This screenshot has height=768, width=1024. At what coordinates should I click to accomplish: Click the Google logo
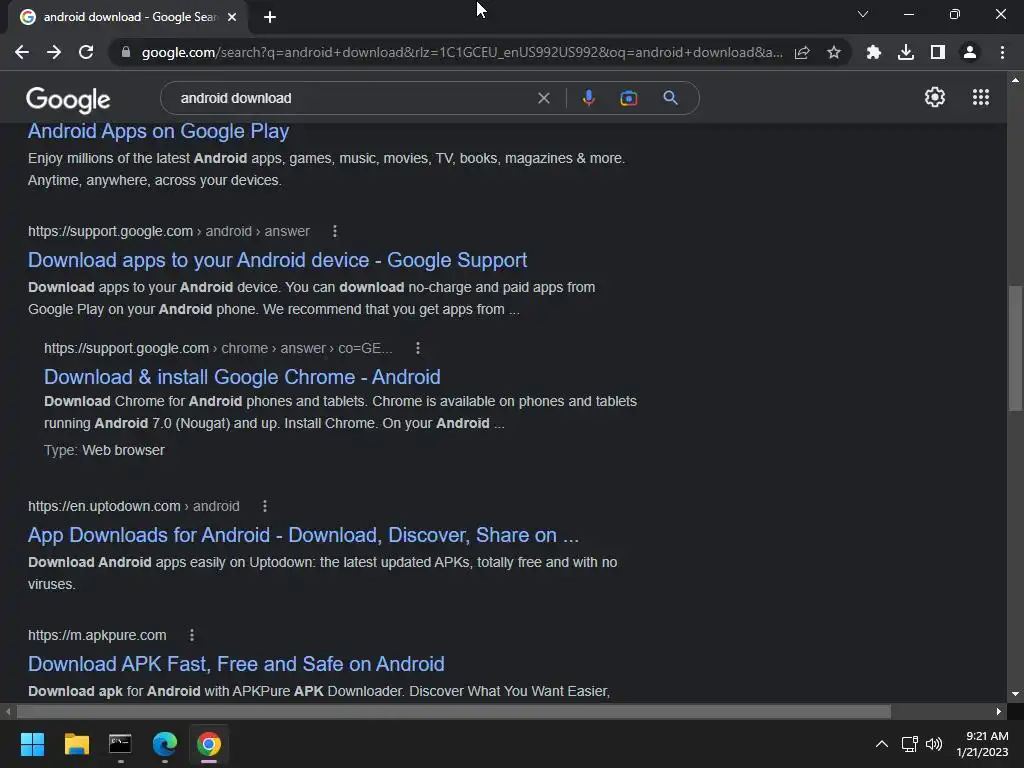68,99
